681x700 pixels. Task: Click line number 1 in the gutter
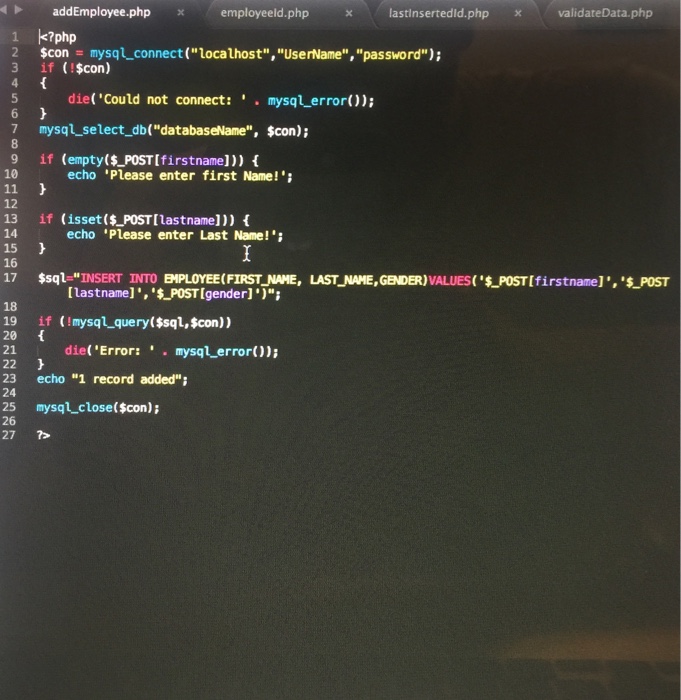pos(15,37)
